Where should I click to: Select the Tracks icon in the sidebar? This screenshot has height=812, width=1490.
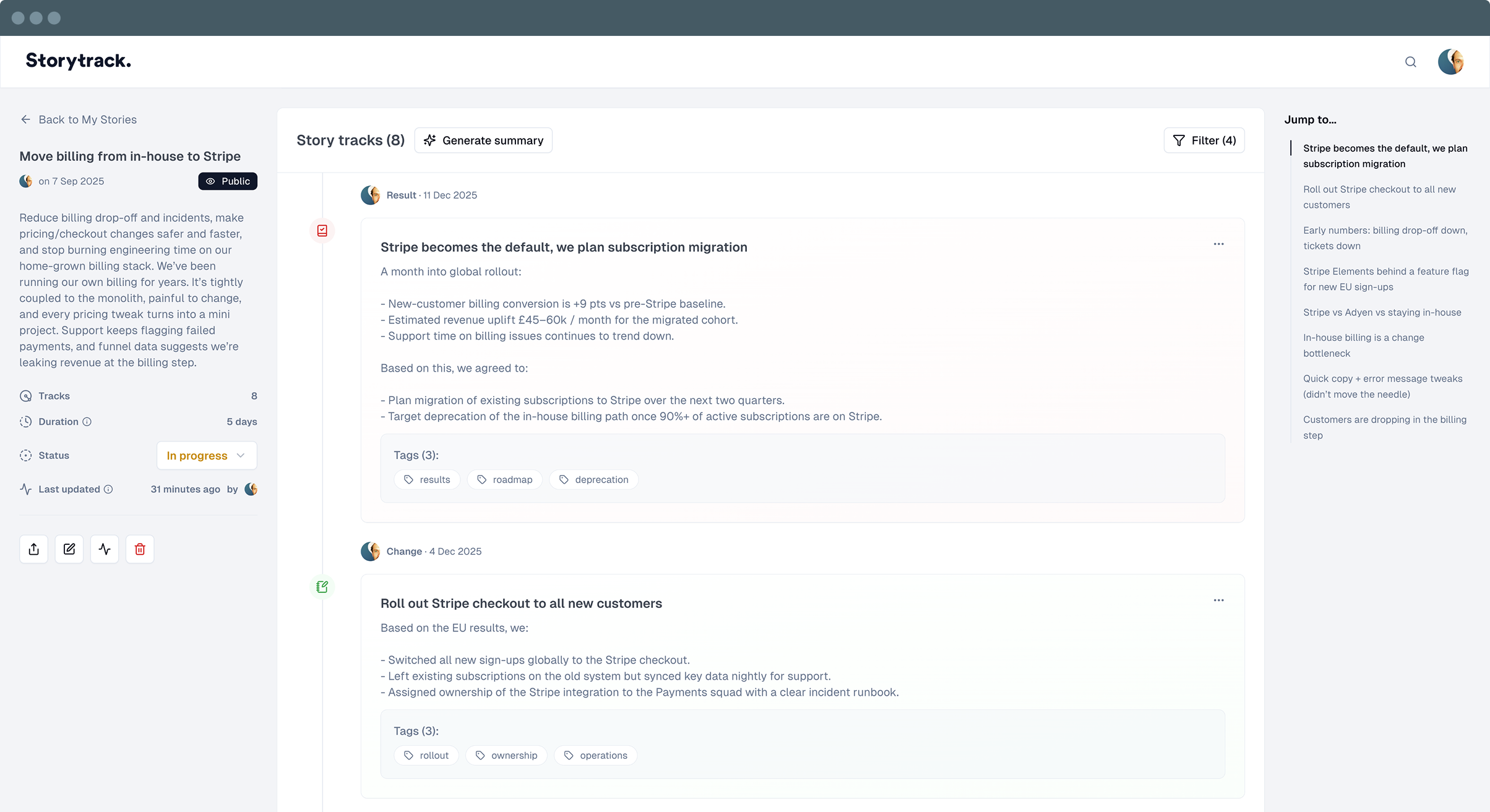point(25,396)
